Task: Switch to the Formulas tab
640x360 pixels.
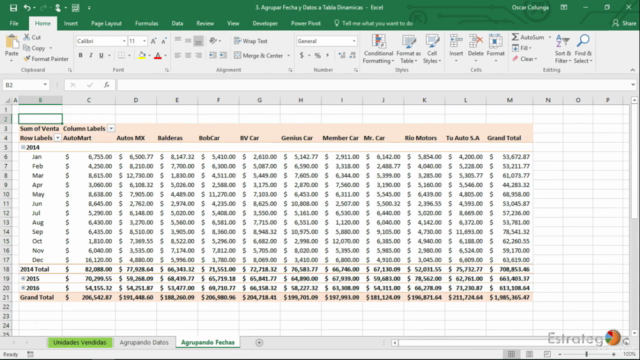Action: pos(147,23)
